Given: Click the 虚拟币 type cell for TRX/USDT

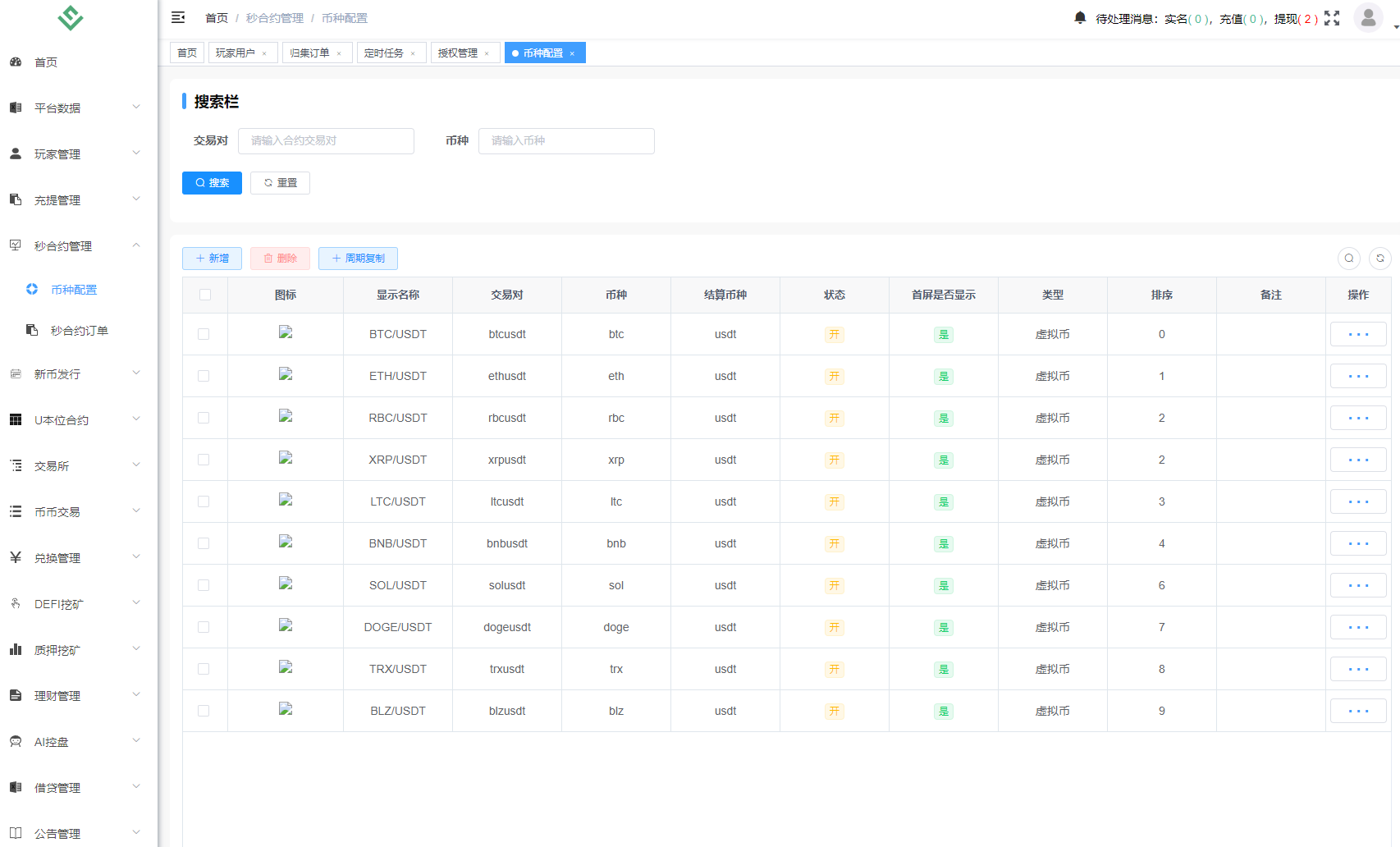Looking at the screenshot, I should click(x=1053, y=669).
